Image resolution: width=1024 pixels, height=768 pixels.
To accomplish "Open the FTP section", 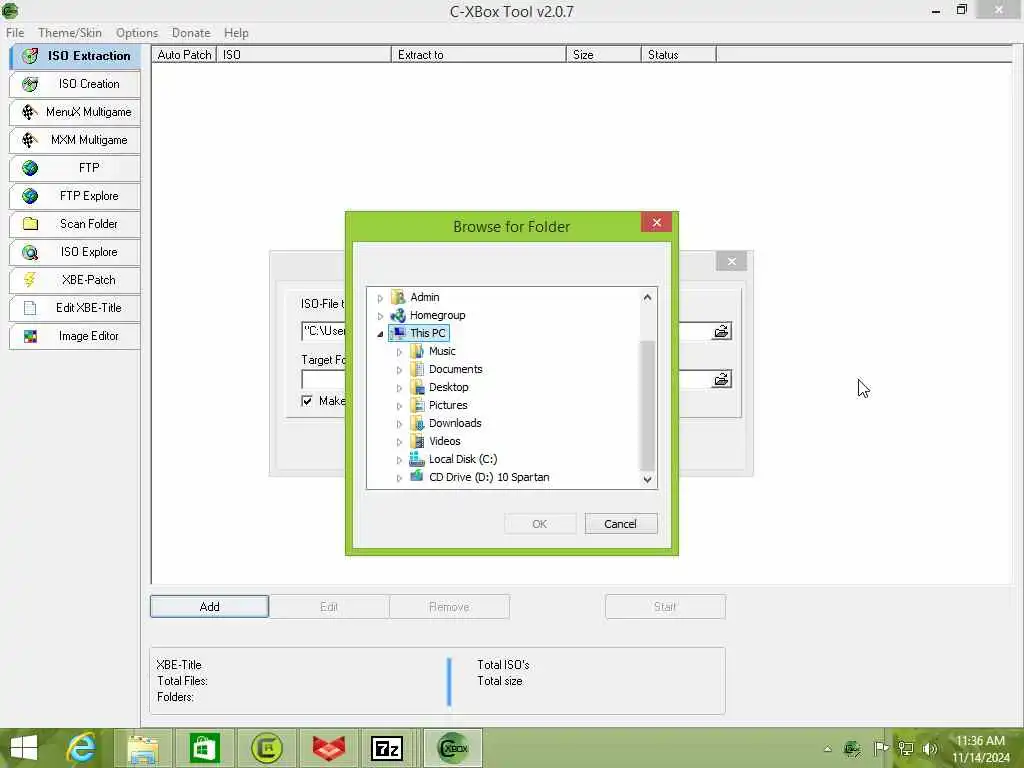I will [75, 168].
